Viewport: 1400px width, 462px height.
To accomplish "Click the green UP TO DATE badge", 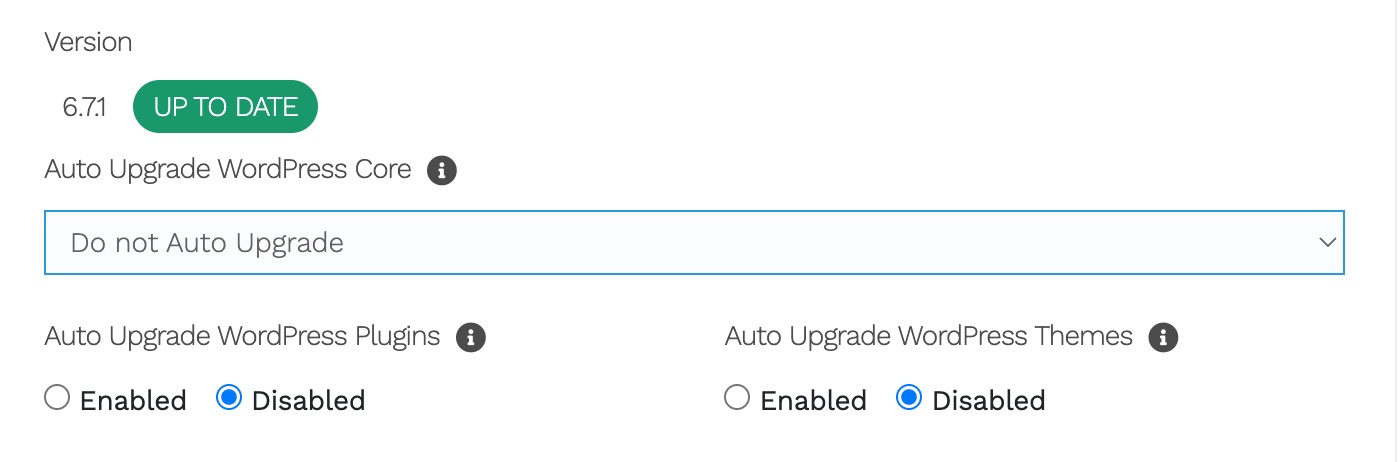I will coord(225,107).
